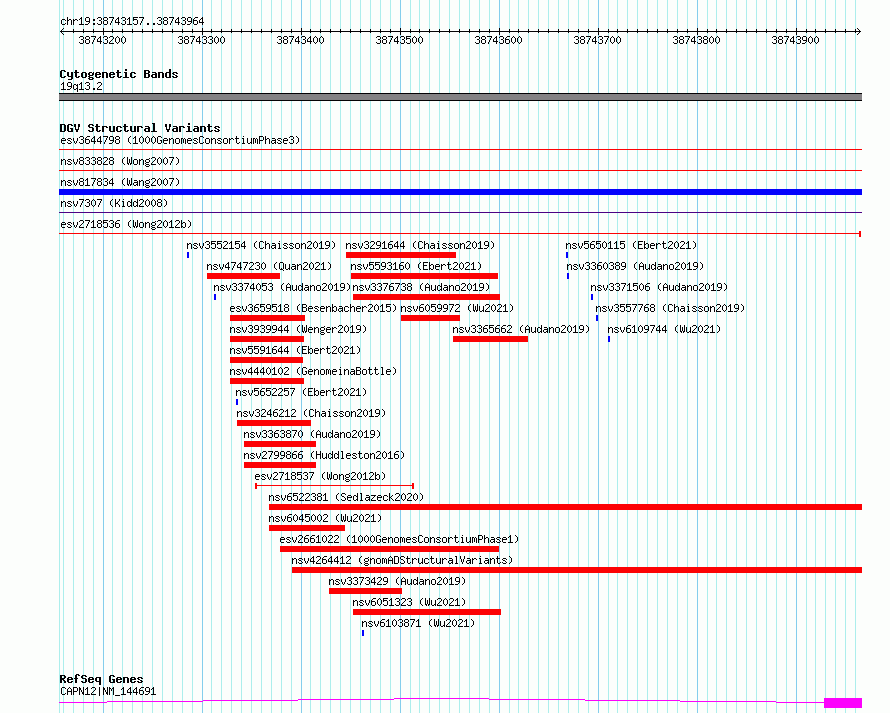Select nsv5593160 (Ebert2021) variant label

tap(416, 266)
